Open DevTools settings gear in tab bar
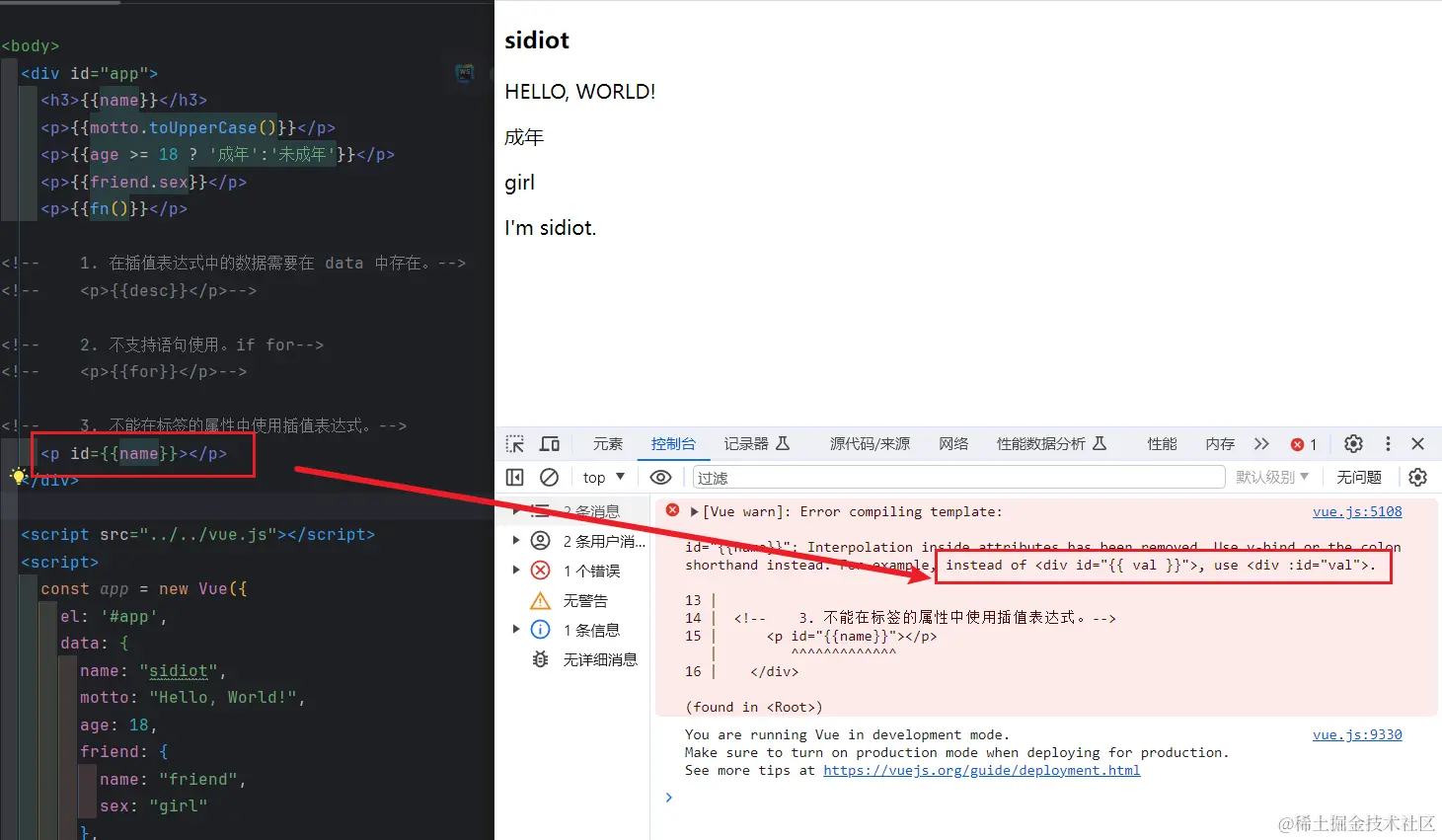Viewport: 1442px width, 840px height. click(1354, 444)
